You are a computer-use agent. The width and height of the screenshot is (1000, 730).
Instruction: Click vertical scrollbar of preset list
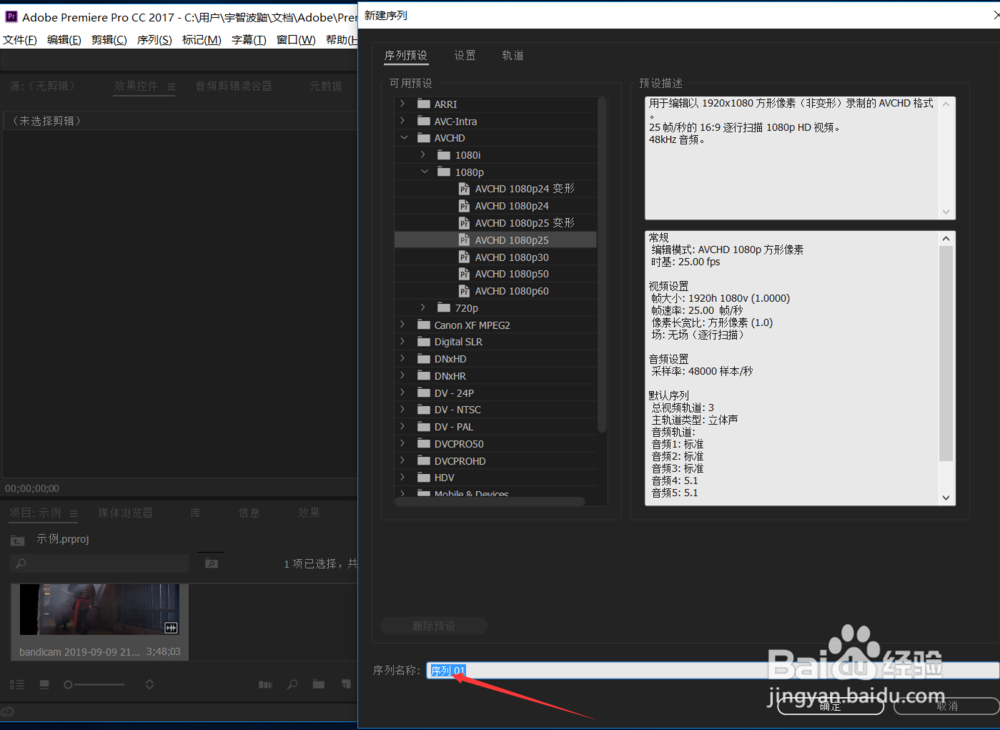coord(601,265)
